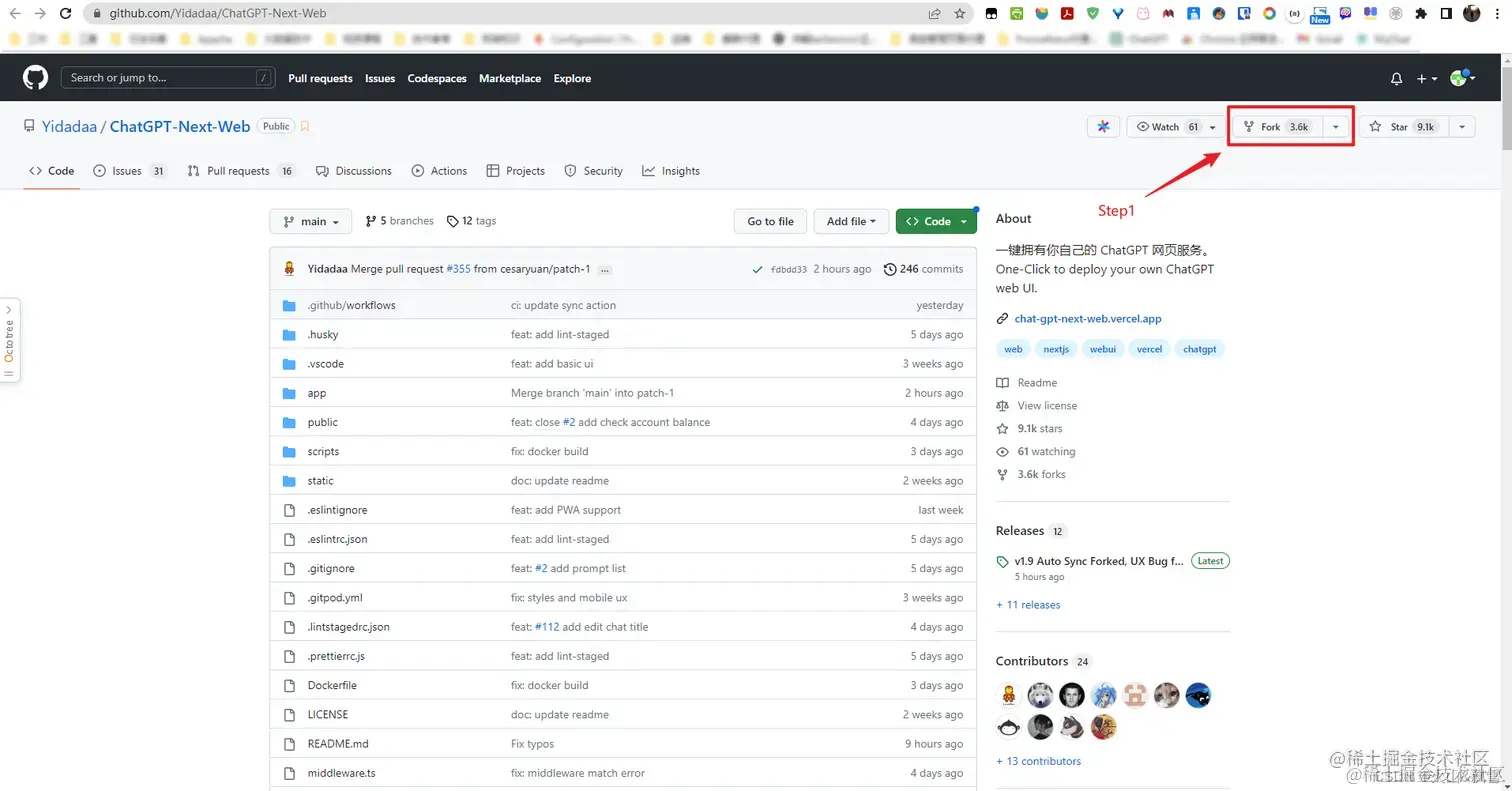Open commit hash fdbdd33
This screenshot has width=1512, height=791.
tap(788, 269)
